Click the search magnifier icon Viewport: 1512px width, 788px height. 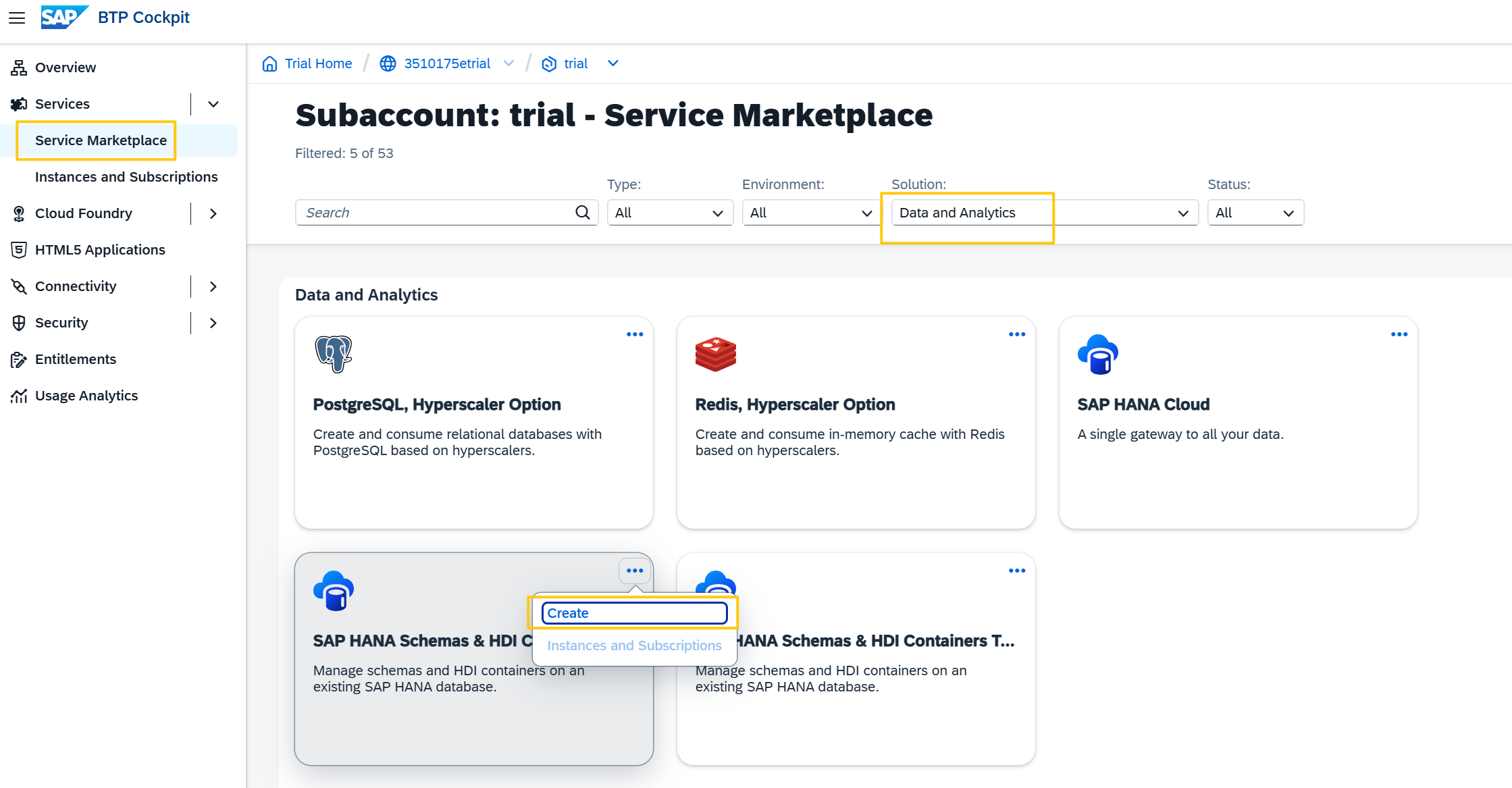(x=583, y=213)
